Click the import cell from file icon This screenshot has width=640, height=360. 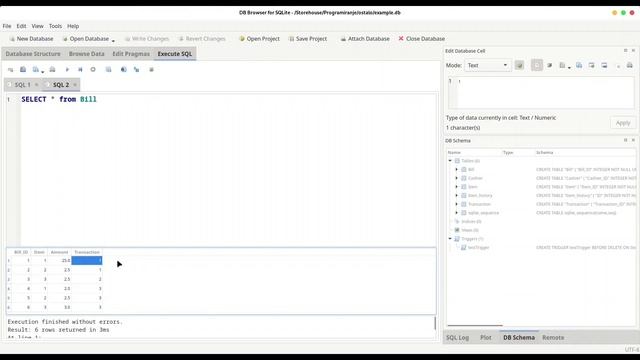click(x=591, y=65)
